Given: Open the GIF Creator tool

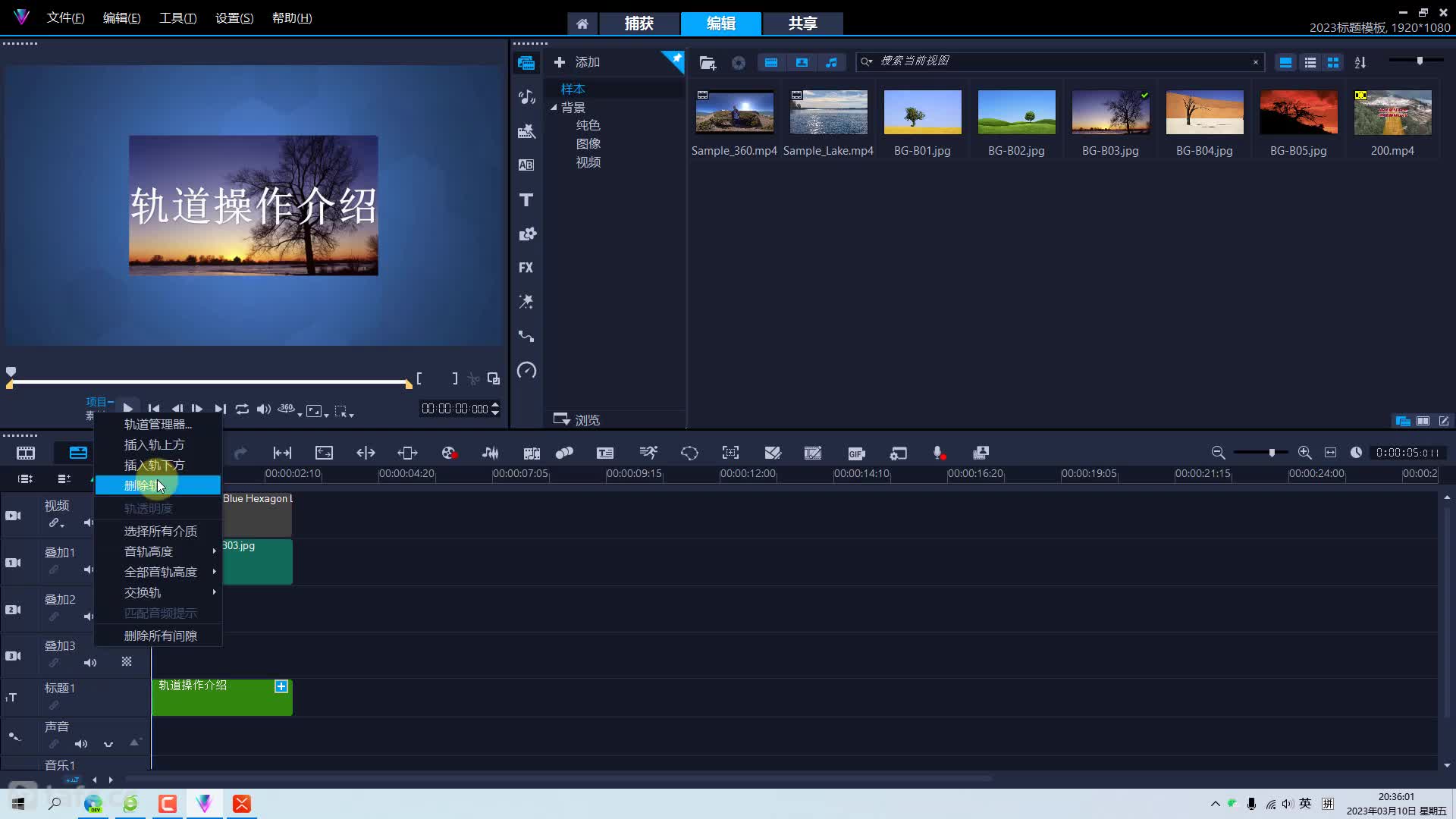Looking at the screenshot, I should (856, 453).
